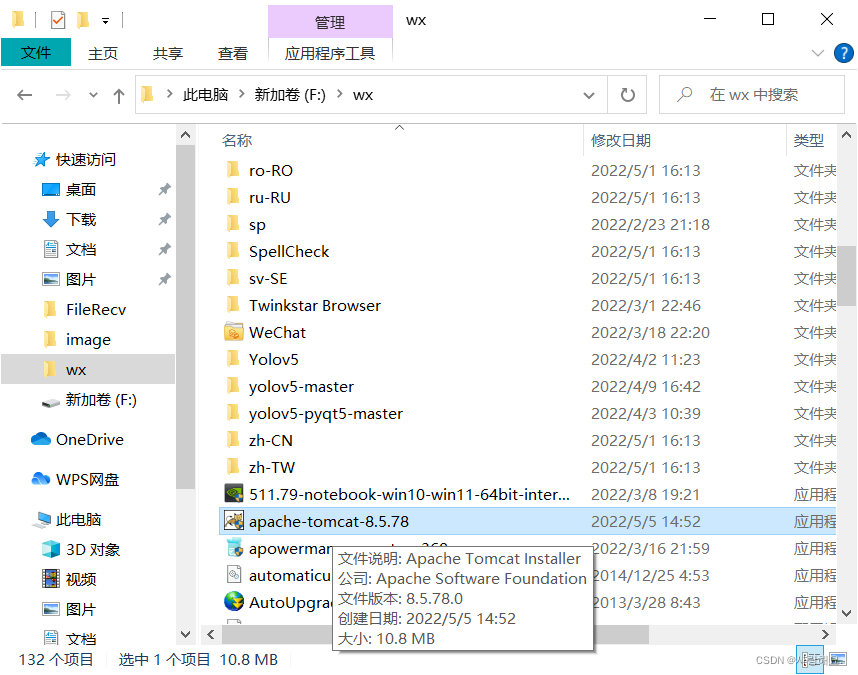
Task: Select the ro-RO folder
Action: [x=270, y=171]
